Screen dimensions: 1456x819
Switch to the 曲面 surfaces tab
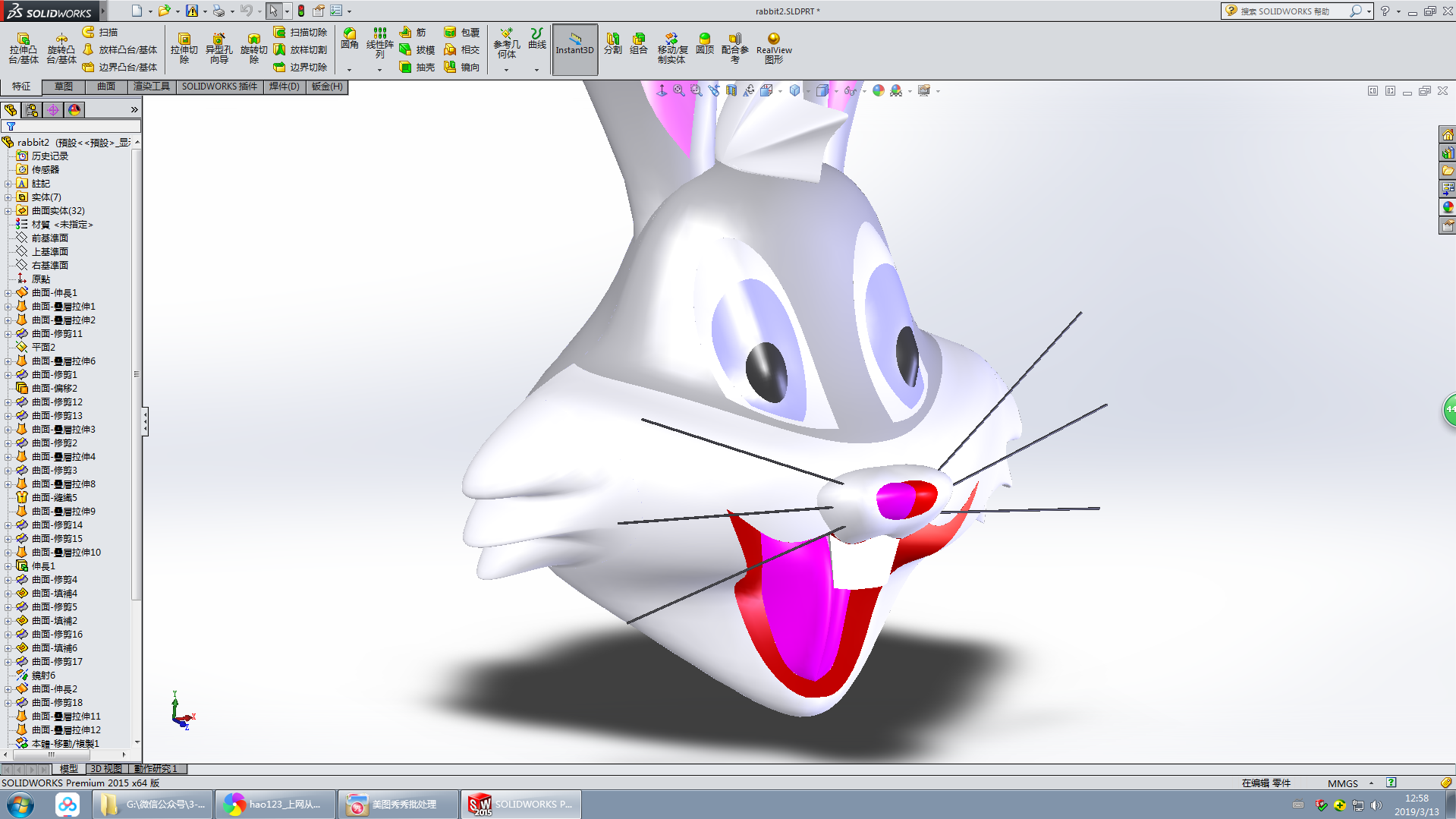coord(106,87)
